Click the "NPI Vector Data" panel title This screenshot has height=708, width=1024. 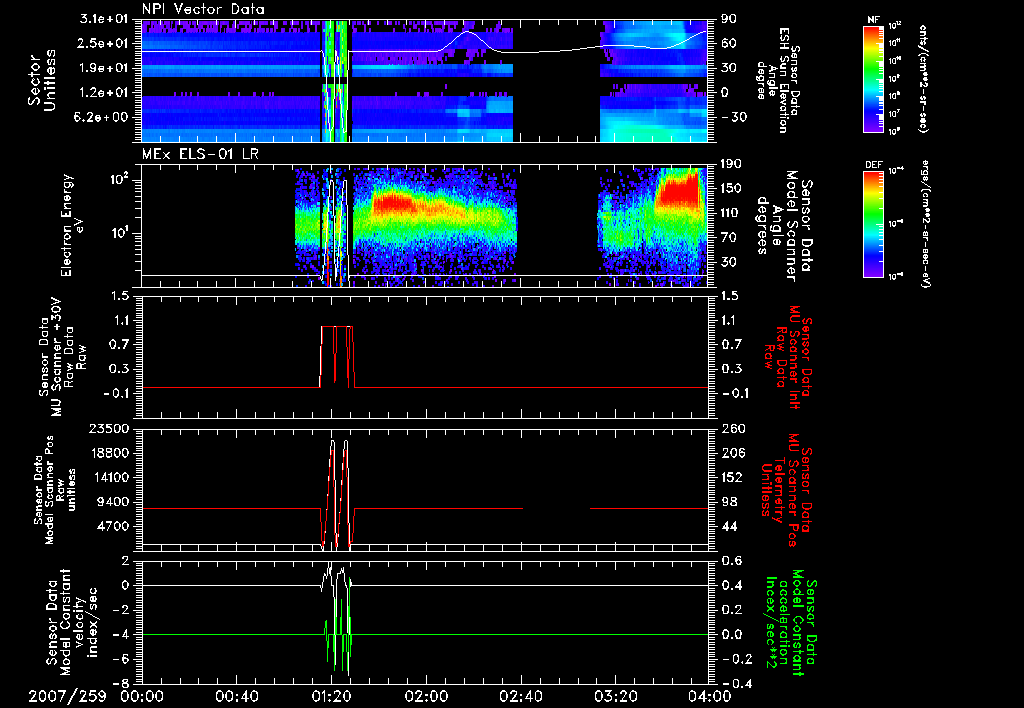[x=203, y=9]
